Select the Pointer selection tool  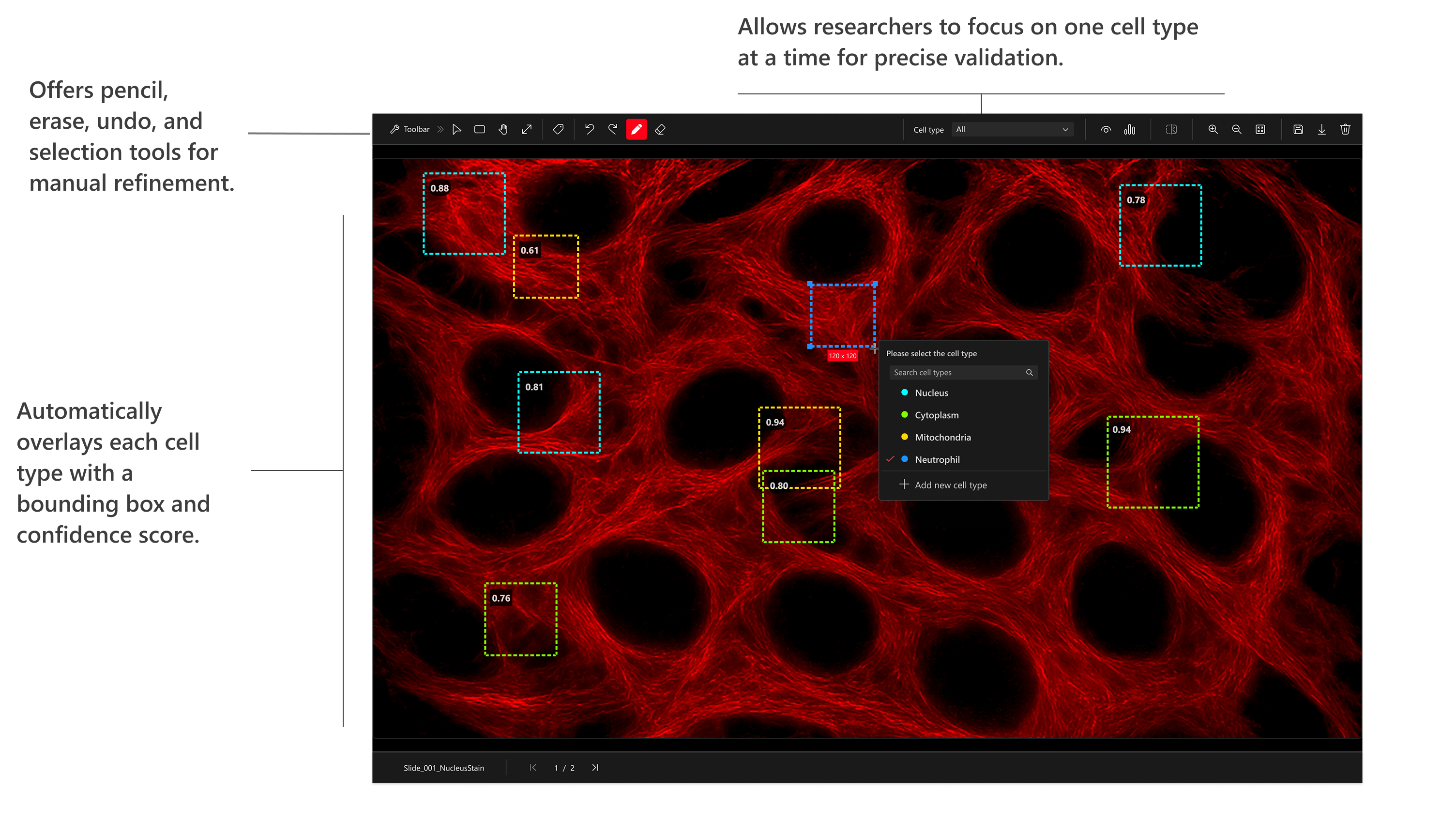457,129
